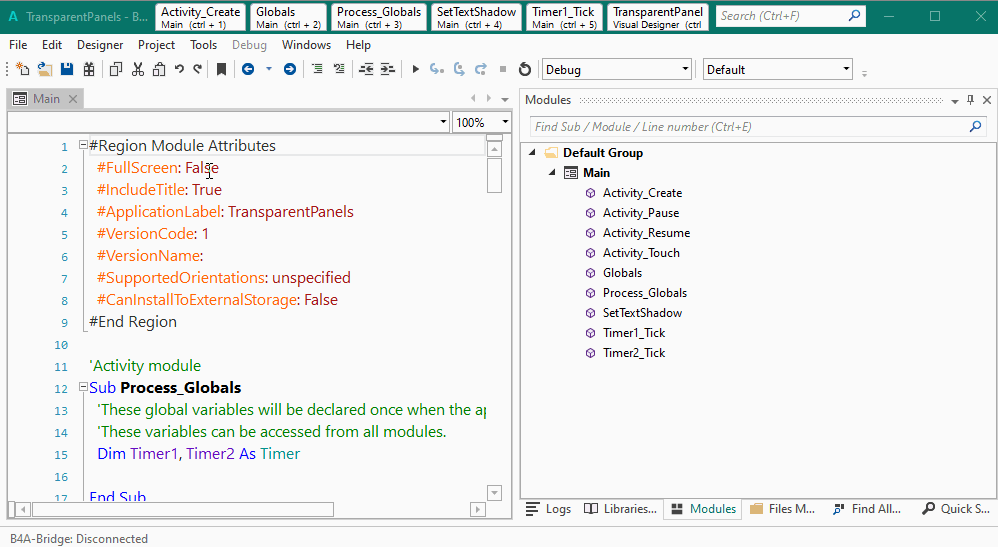Viewport: 998px width, 547px height.
Task: Decrease indent of selected lines
Action: click(366, 69)
